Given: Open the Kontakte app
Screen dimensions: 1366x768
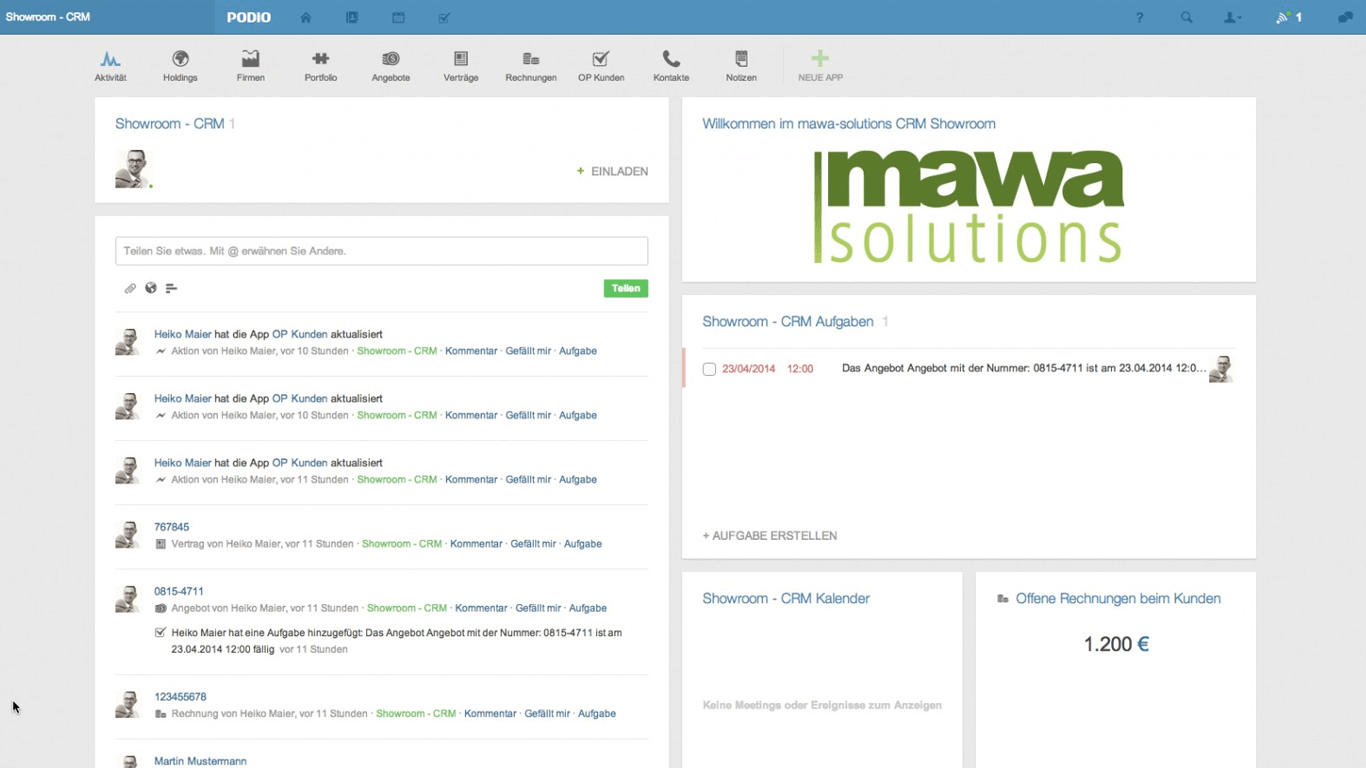Looking at the screenshot, I should pyautogui.click(x=671, y=66).
